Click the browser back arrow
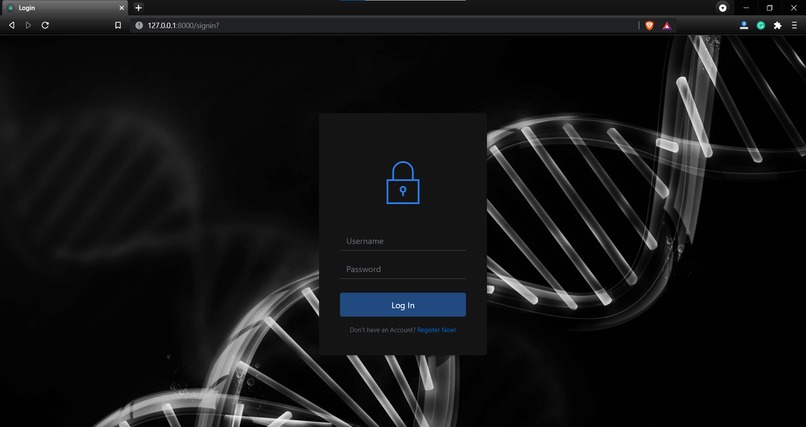 point(11,25)
